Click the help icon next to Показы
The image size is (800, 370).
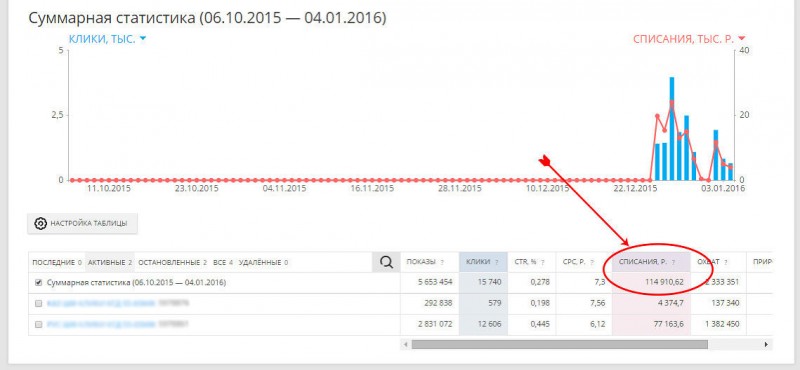[442, 262]
